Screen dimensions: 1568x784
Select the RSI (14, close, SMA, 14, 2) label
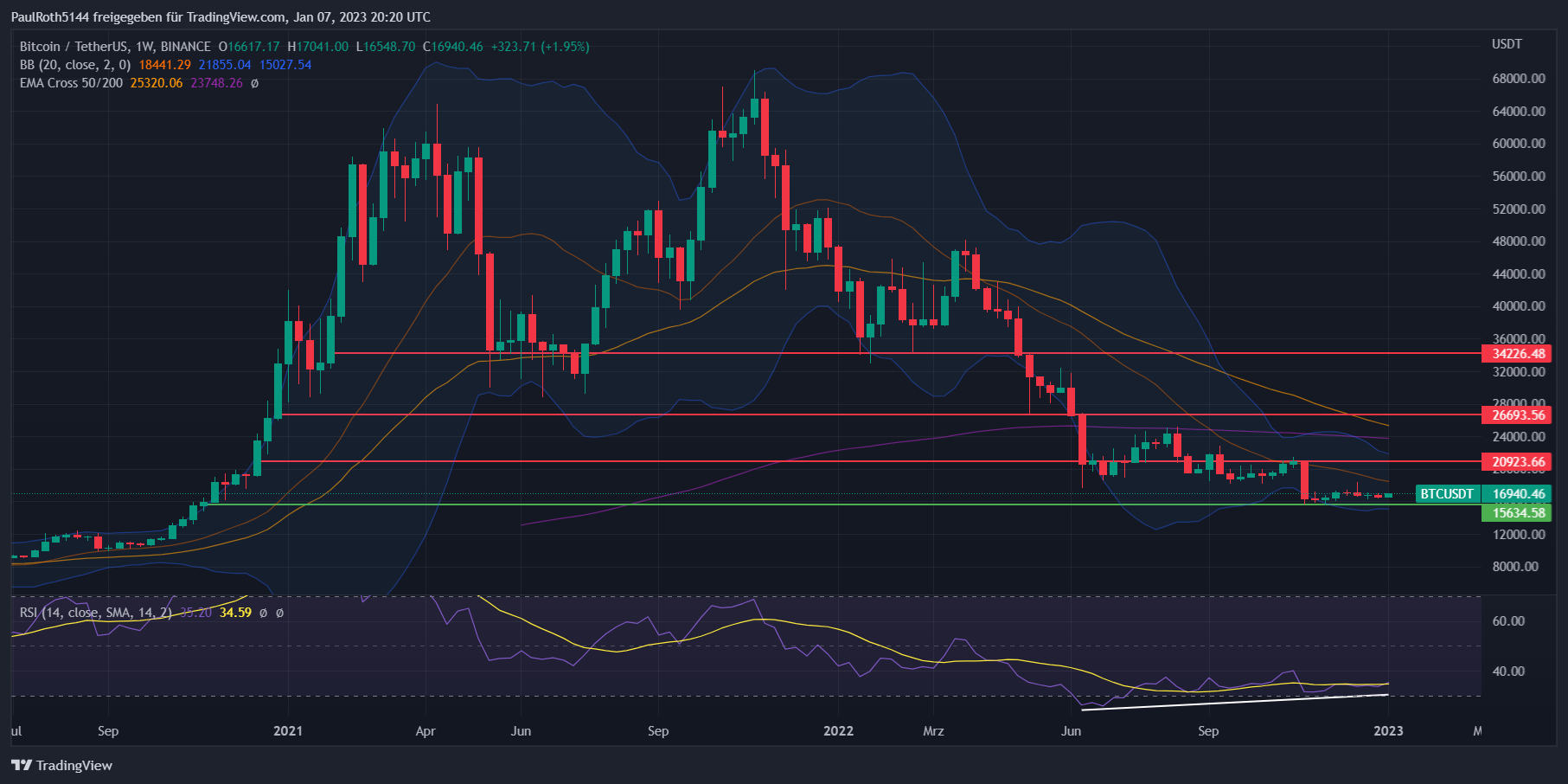click(x=96, y=613)
